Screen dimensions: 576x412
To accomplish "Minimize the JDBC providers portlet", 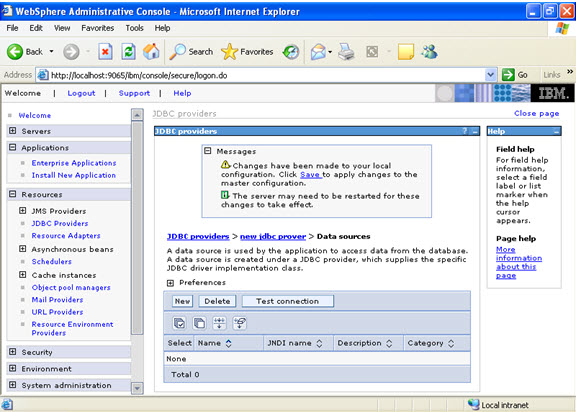I will (x=475, y=131).
